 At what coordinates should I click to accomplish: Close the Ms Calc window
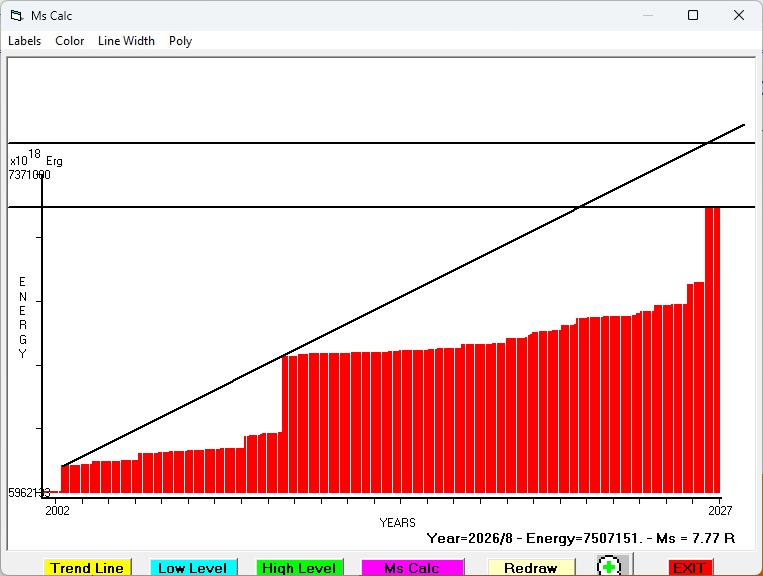point(739,15)
